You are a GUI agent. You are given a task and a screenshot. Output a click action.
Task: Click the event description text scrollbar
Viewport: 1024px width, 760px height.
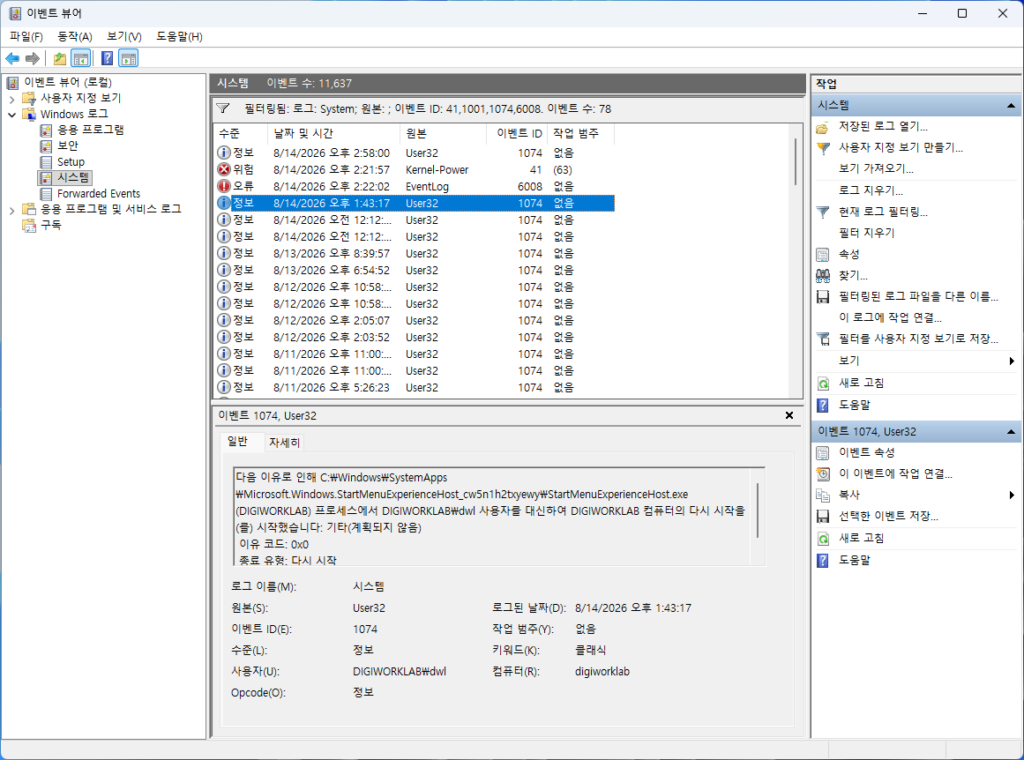click(x=758, y=510)
